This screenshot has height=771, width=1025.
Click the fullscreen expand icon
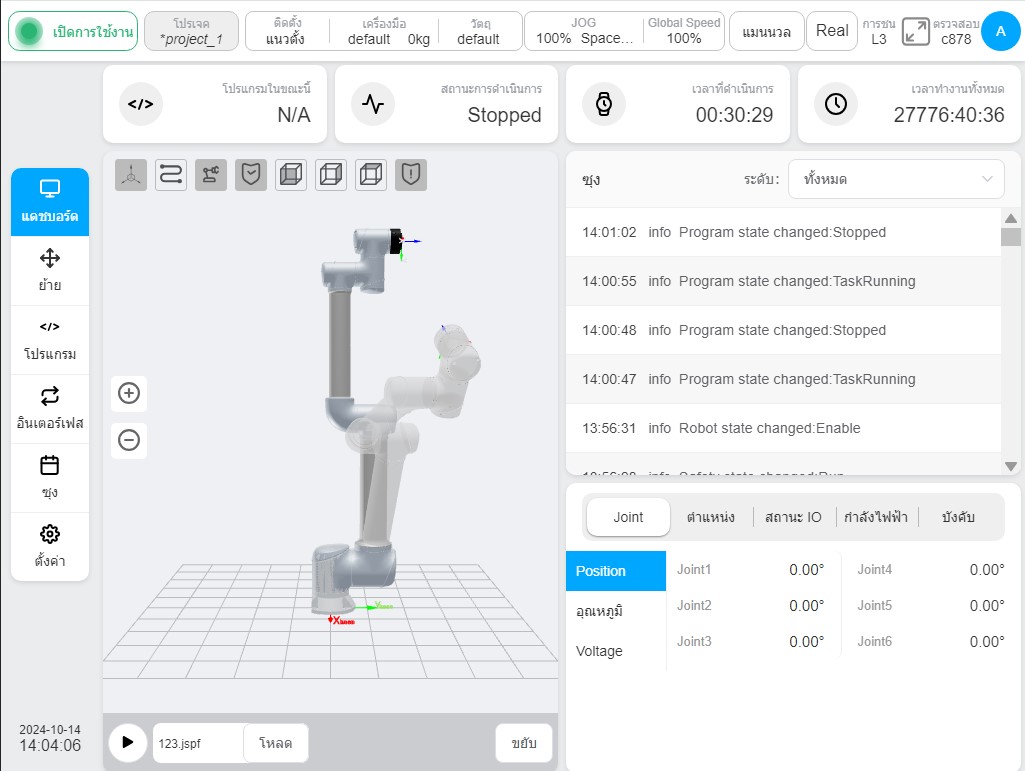(x=915, y=31)
